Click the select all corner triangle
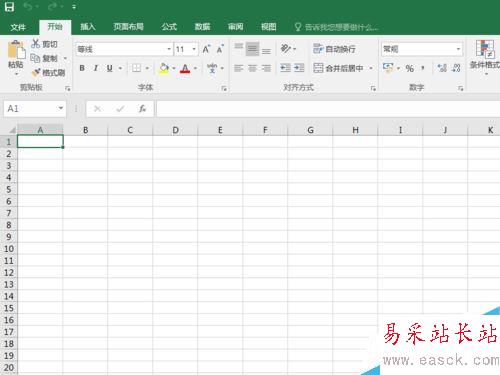The width and height of the screenshot is (500, 375). pyautogui.click(x=11, y=130)
